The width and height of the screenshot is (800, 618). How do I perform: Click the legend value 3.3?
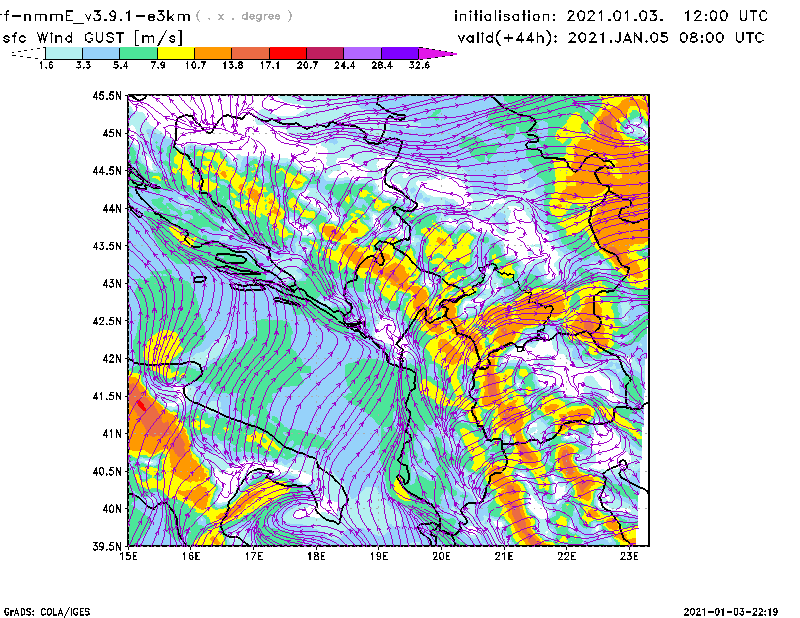pyautogui.click(x=83, y=65)
